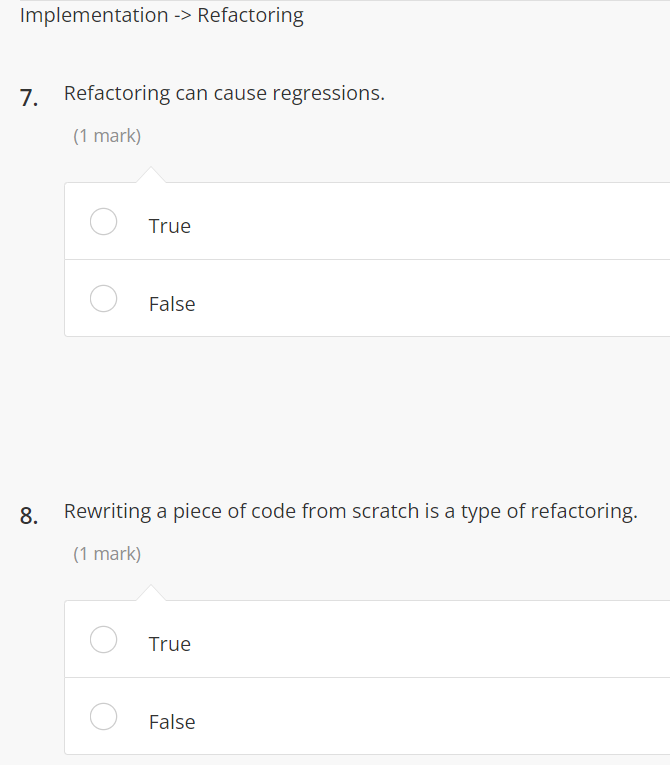Choose False radio button for question 8
The width and height of the screenshot is (670, 765).
(x=104, y=716)
